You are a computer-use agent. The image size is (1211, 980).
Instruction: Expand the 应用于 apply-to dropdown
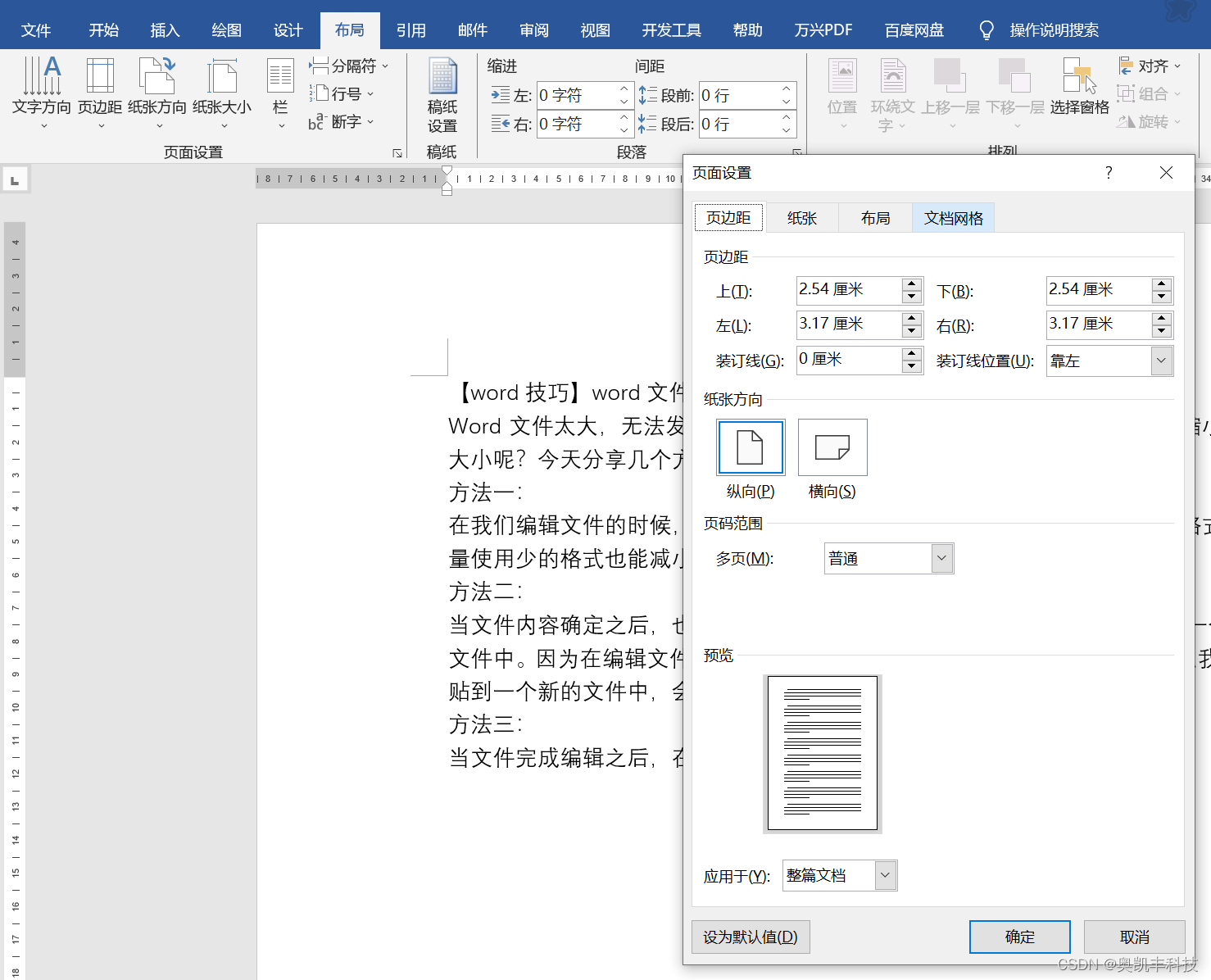point(886,875)
